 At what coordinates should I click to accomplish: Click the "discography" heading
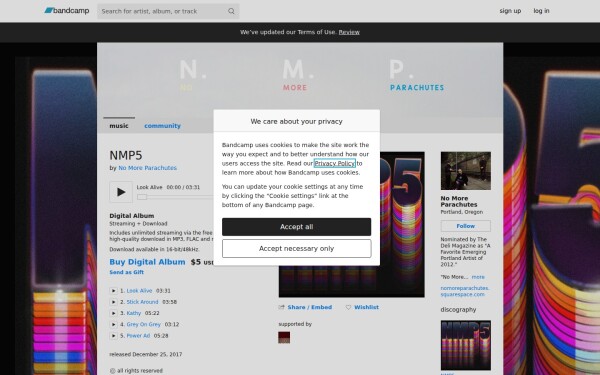(458, 310)
